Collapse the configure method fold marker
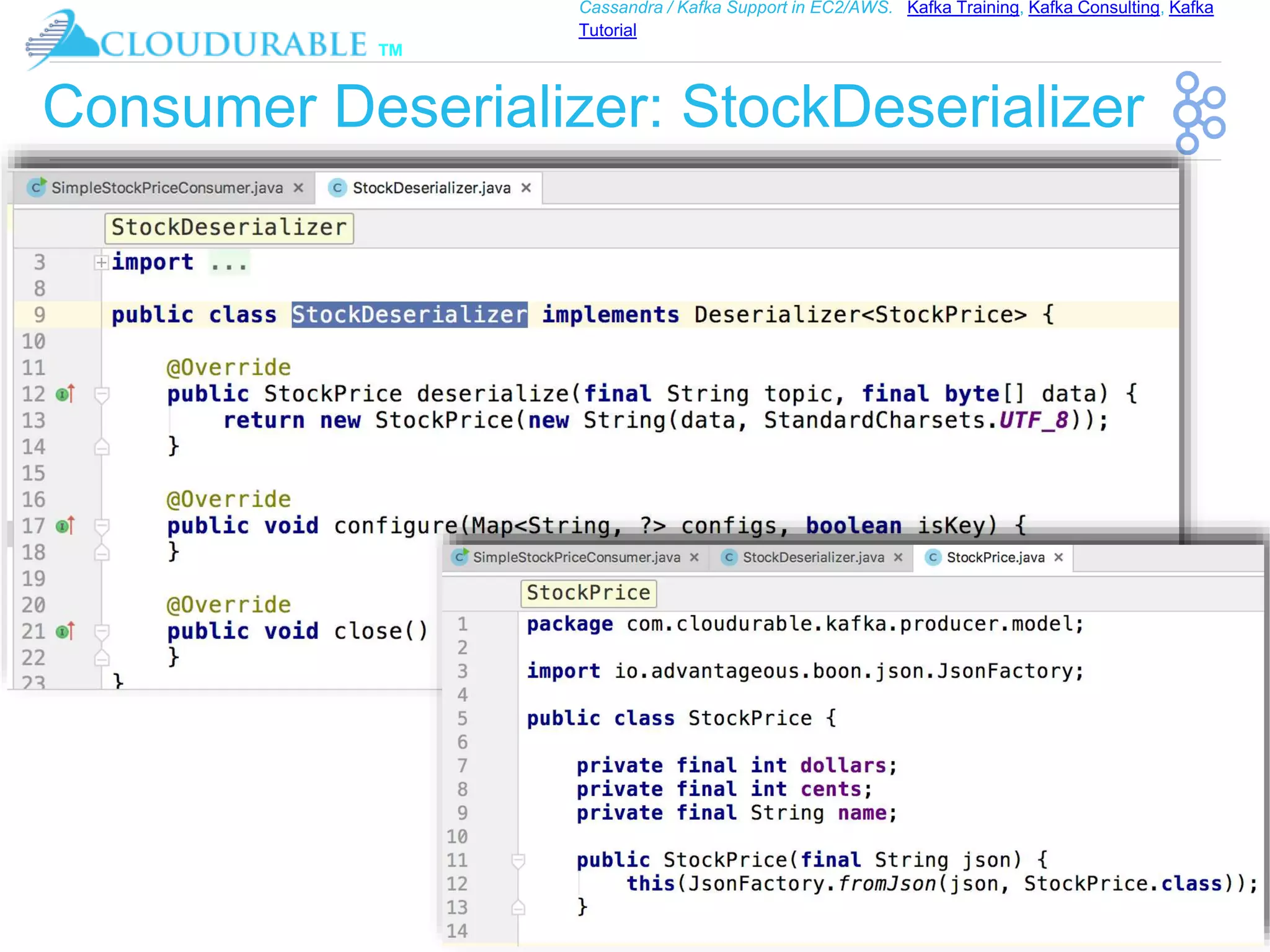 pos(102,526)
